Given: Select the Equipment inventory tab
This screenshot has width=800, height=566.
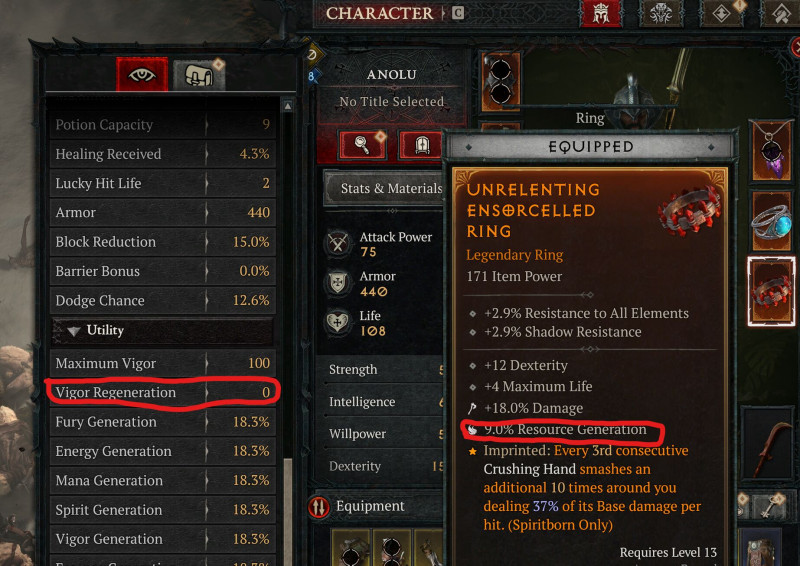Looking at the screenshot, I should (371, 506).
